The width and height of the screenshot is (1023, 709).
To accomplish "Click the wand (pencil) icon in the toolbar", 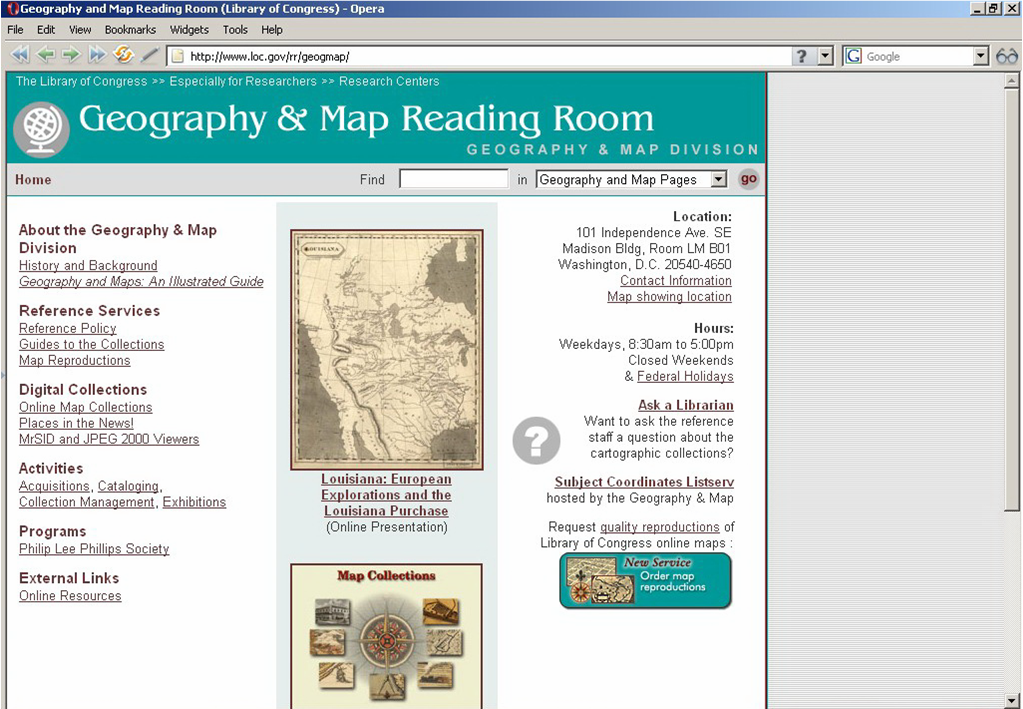I will coord(150,56).
